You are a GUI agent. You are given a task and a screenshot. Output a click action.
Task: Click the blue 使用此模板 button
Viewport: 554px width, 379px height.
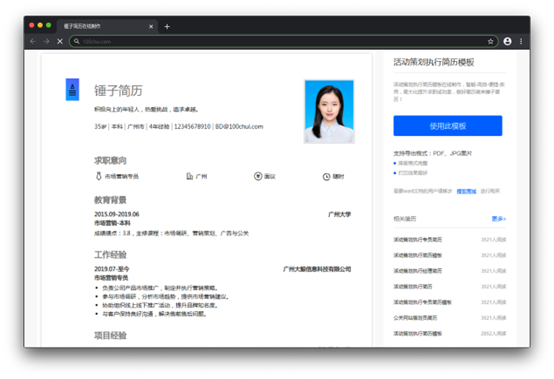pos(448,126)
